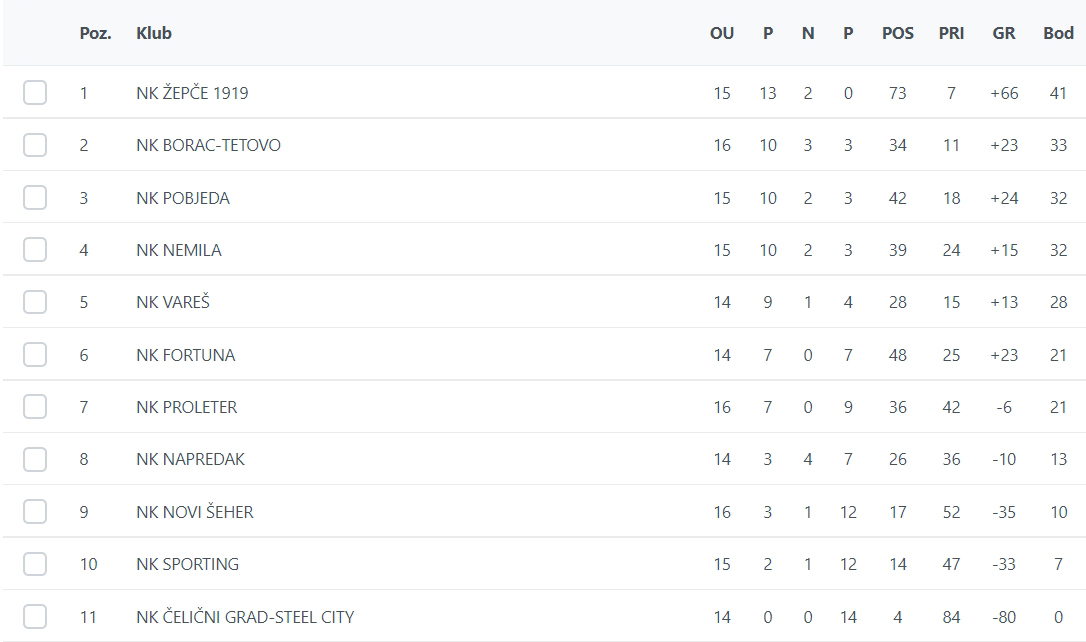Click the GR goal difference header
Image resolution: width=1086 pixels, height=642 pixels.
click(1004, 33)
